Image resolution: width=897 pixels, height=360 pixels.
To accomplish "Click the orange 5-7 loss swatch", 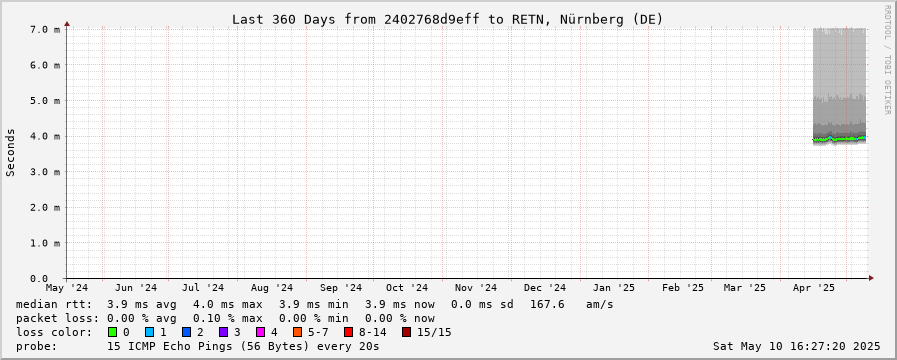I will 297,332.
